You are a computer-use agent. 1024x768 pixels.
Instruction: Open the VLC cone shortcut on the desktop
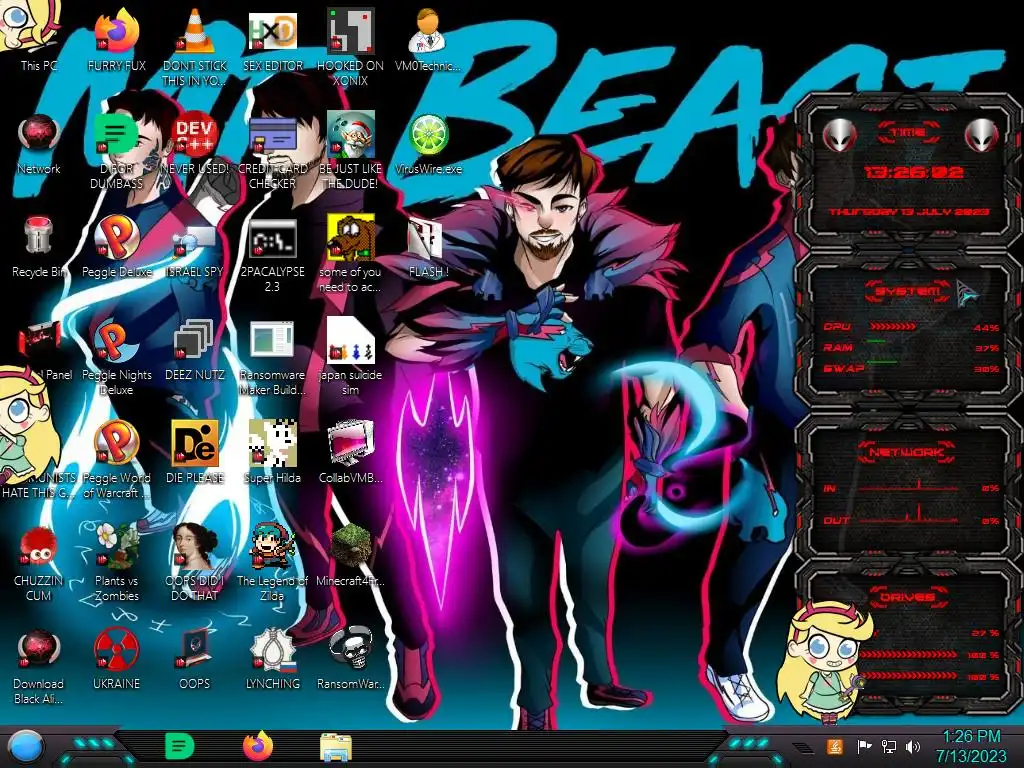click(195, 47)
